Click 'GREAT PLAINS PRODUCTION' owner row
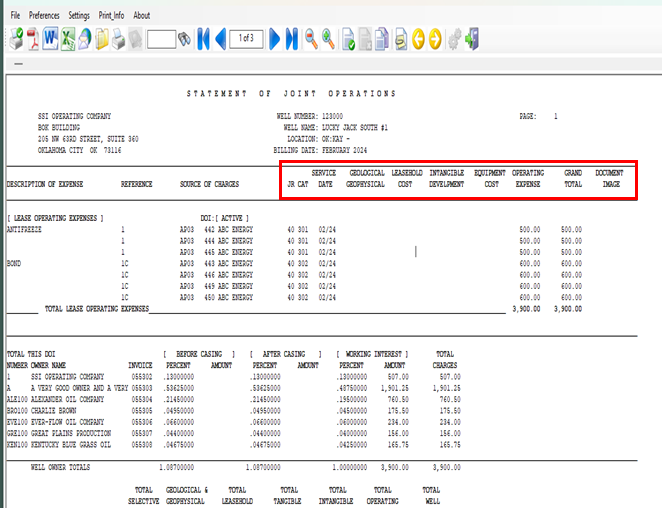The width and height of the screenshot is (662, 508). 71,434
